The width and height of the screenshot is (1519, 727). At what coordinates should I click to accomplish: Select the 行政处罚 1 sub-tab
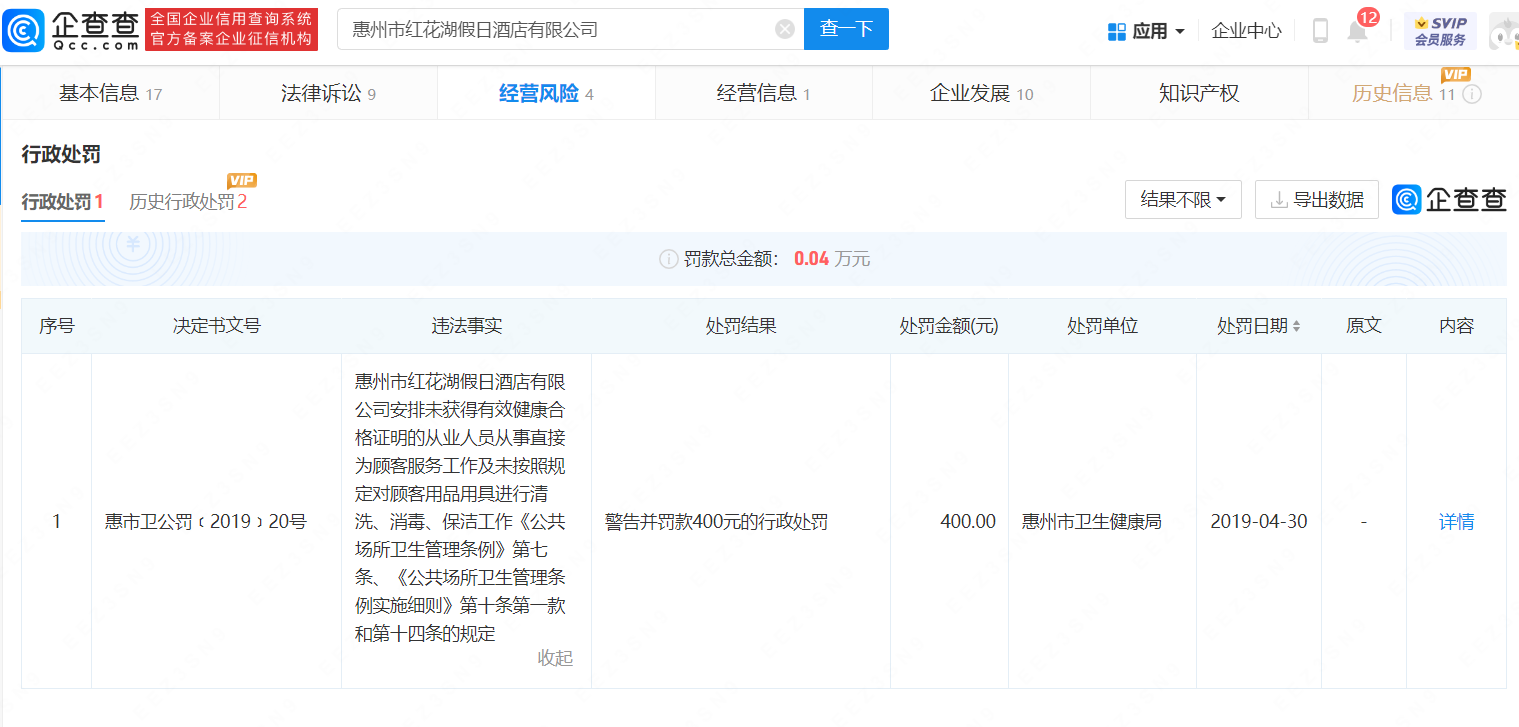pos(62,202)
